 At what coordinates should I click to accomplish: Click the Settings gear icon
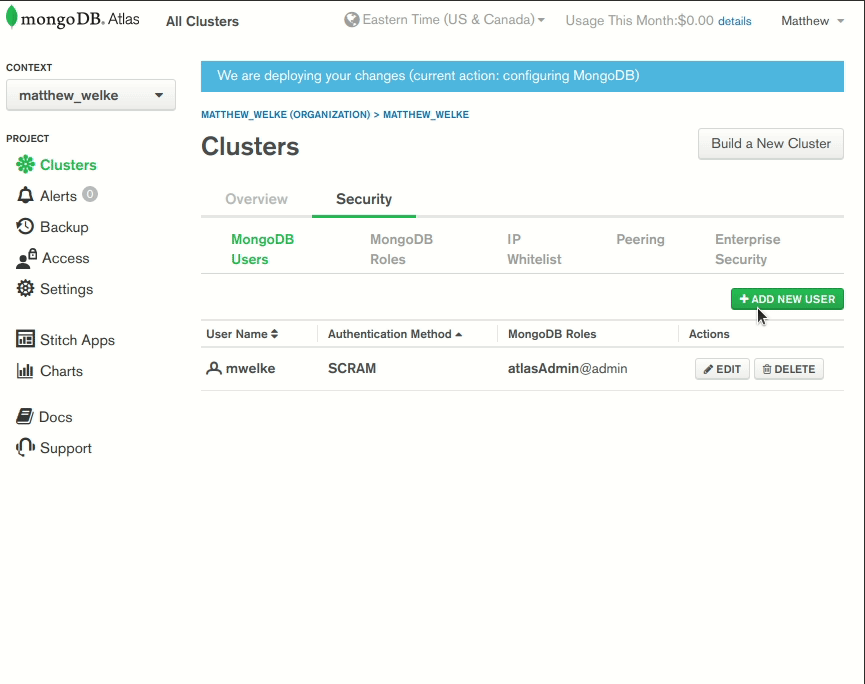(x=25, y=288)
